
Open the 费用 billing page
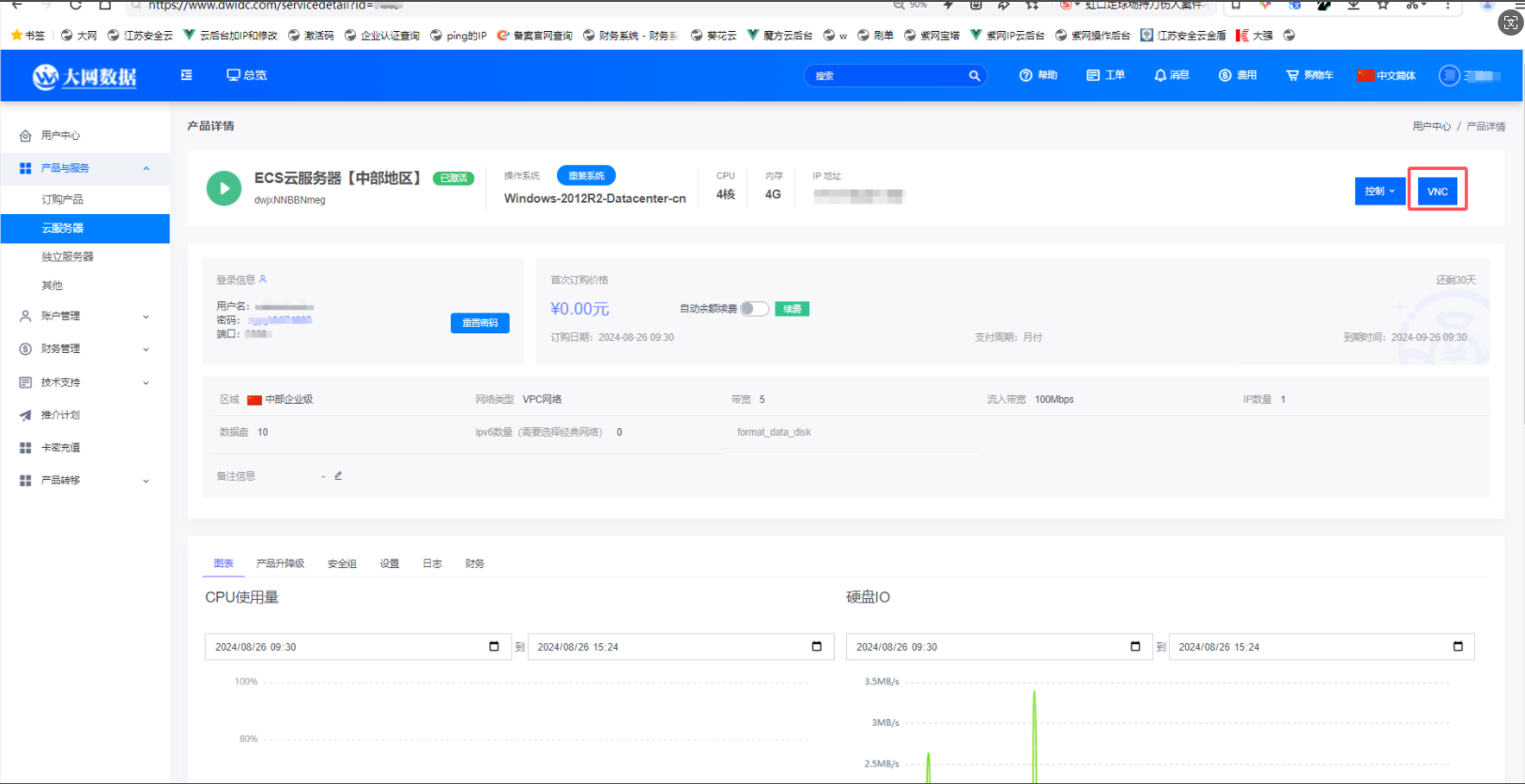click(x=1238, y=75)
